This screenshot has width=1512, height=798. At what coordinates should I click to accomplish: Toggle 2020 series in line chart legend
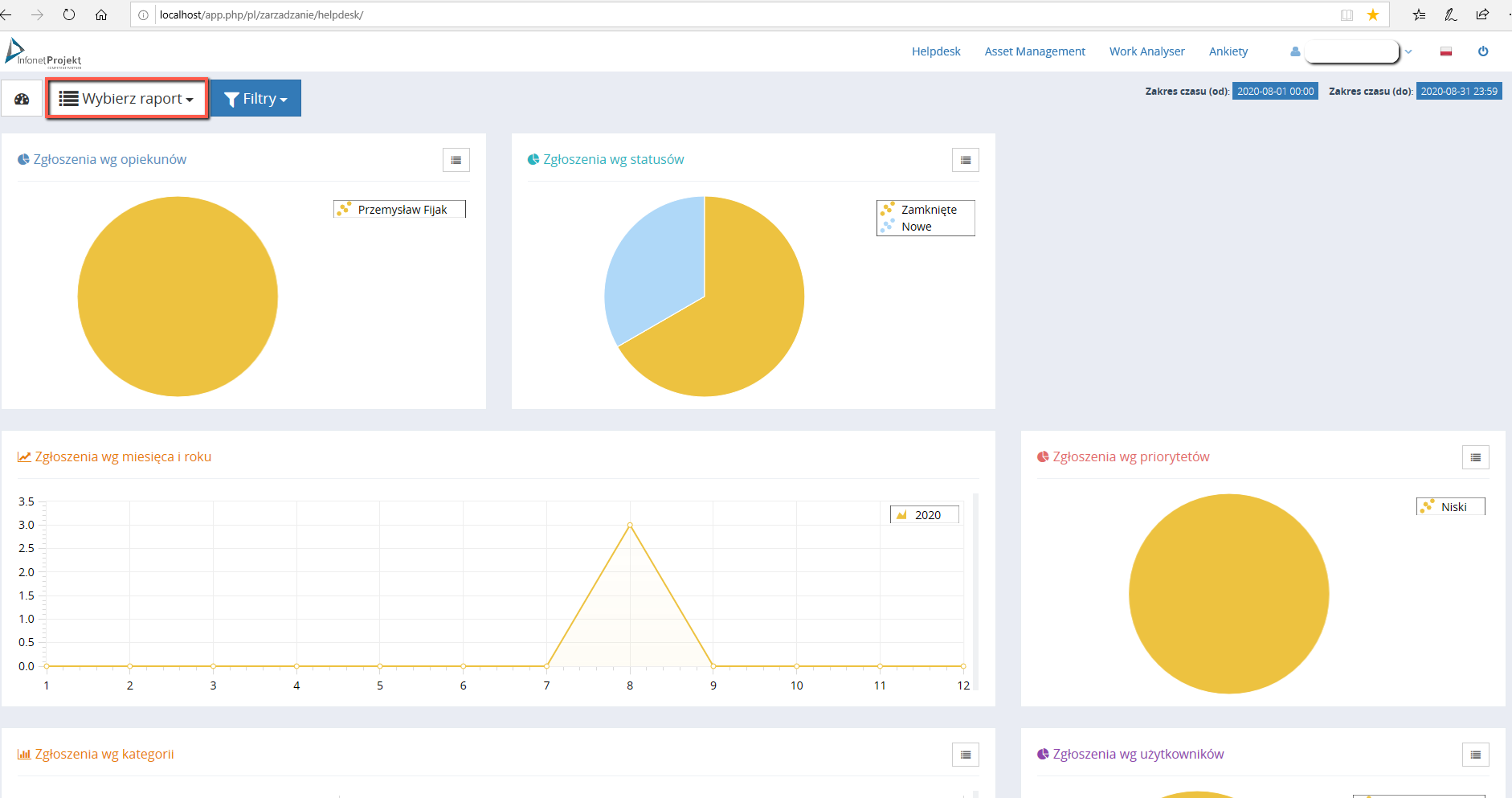point(927,515)
